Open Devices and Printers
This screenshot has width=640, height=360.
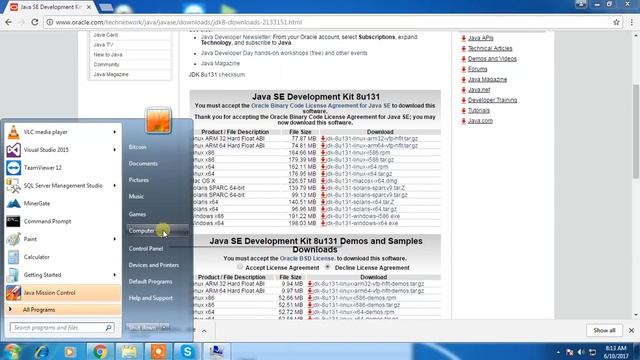[153, 265]
